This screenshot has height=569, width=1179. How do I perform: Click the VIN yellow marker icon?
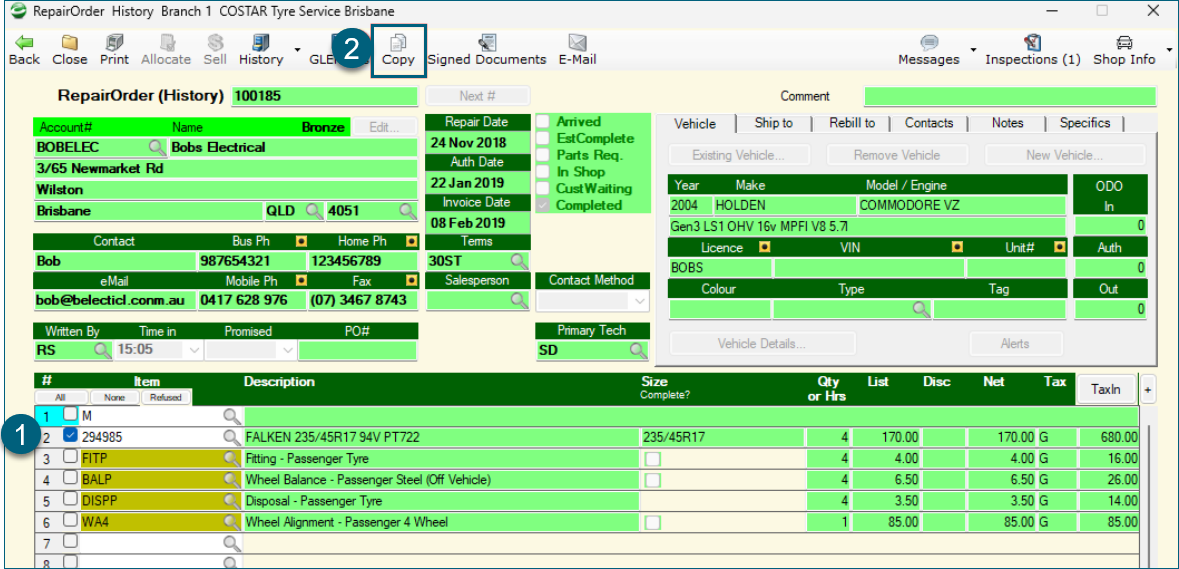pos(957,247)
